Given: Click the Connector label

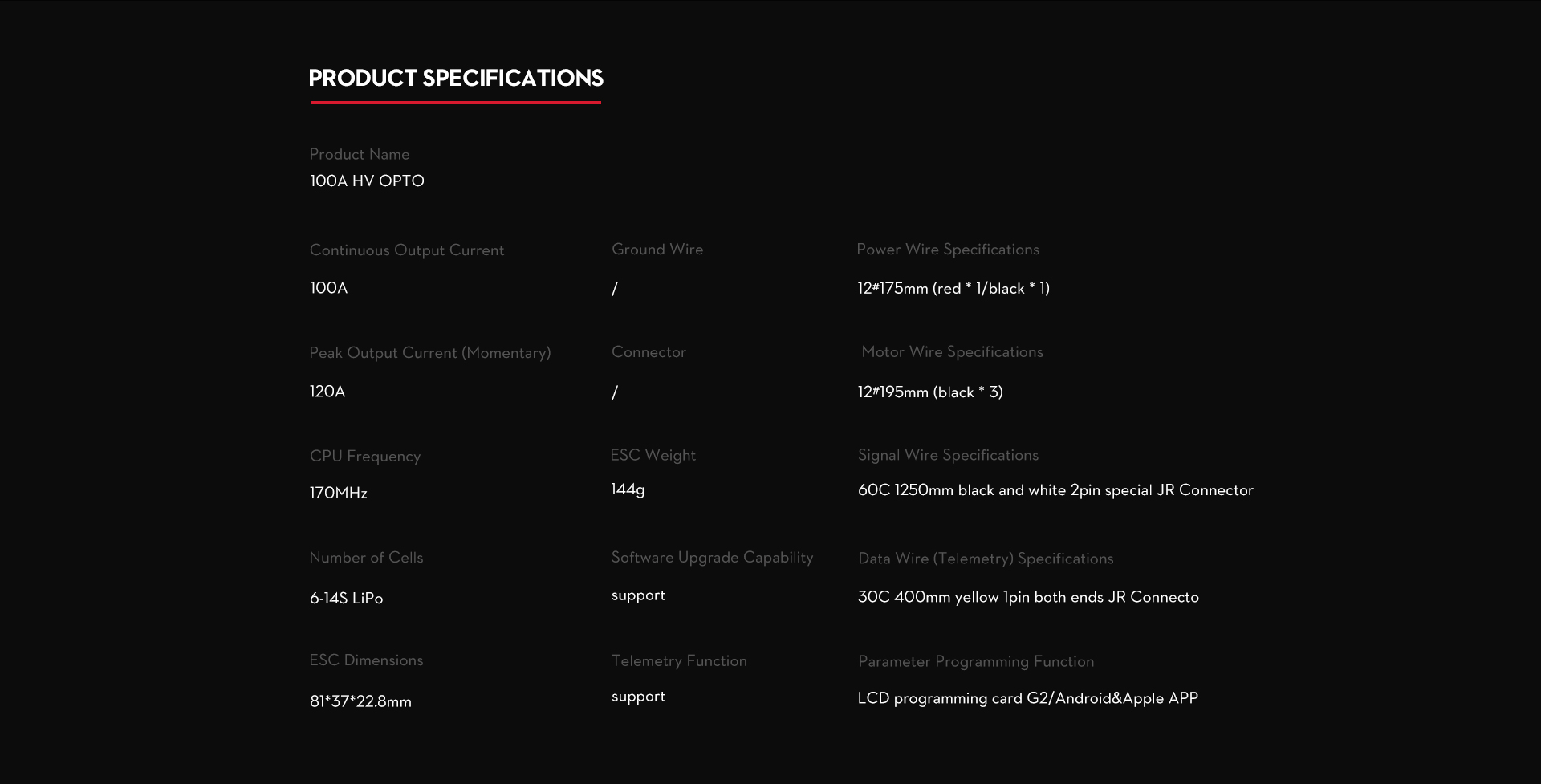Looking at the screenshot, I should click(x=649, y=352).
